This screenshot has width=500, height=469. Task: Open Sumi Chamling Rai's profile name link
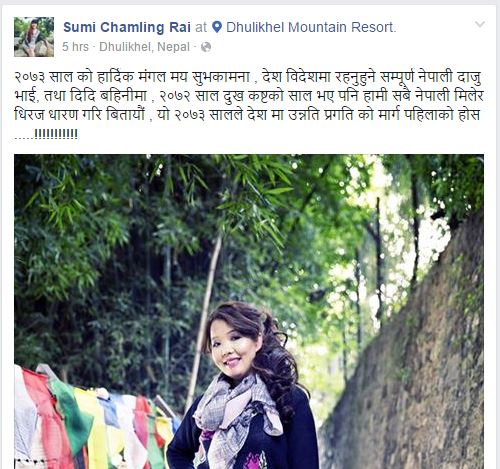point(127,27)
